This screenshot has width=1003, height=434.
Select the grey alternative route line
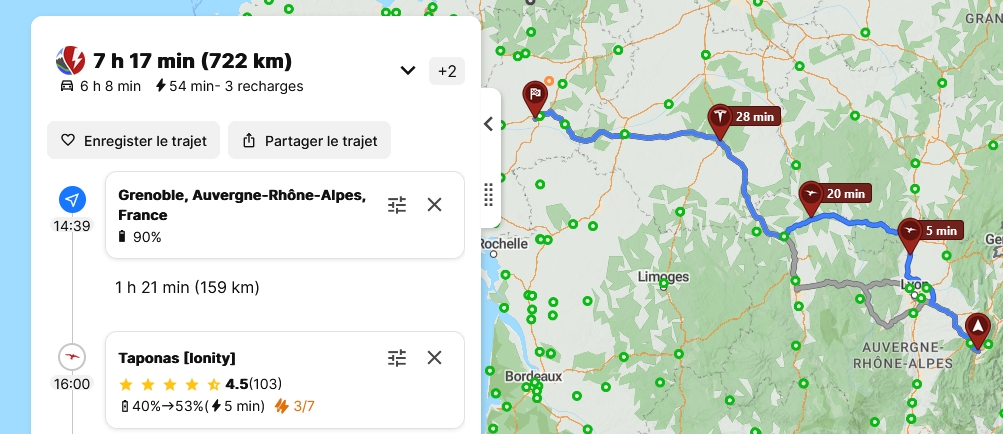pos(832,287)
